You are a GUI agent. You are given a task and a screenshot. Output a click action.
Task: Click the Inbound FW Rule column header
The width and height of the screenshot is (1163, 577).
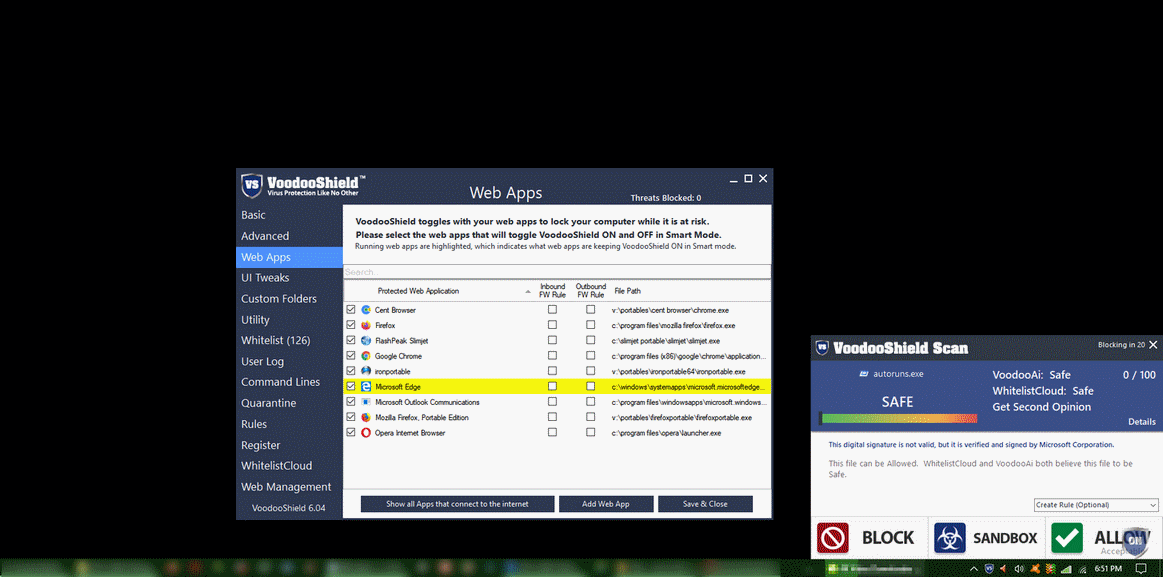tap(553, 291)
